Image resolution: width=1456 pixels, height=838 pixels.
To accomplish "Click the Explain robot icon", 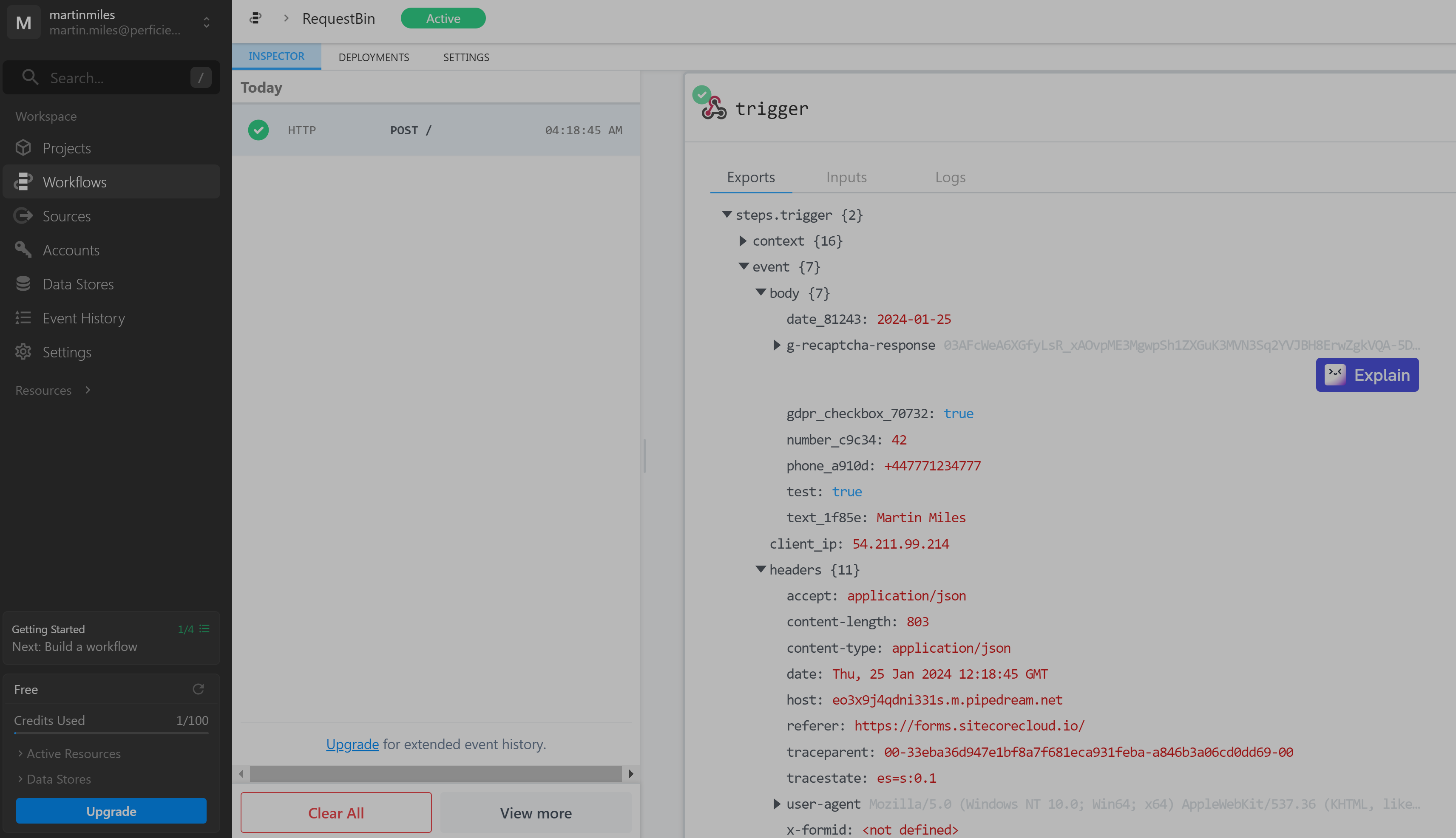I will click(x=1334, y=375).
